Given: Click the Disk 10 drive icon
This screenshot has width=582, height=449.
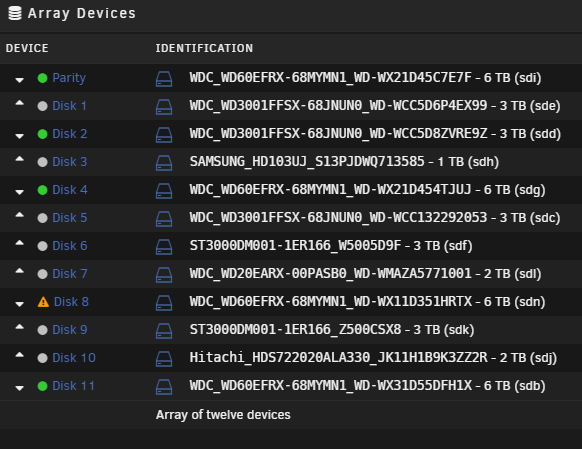Looking at the screenshot, I should click(x=164, y=359).
